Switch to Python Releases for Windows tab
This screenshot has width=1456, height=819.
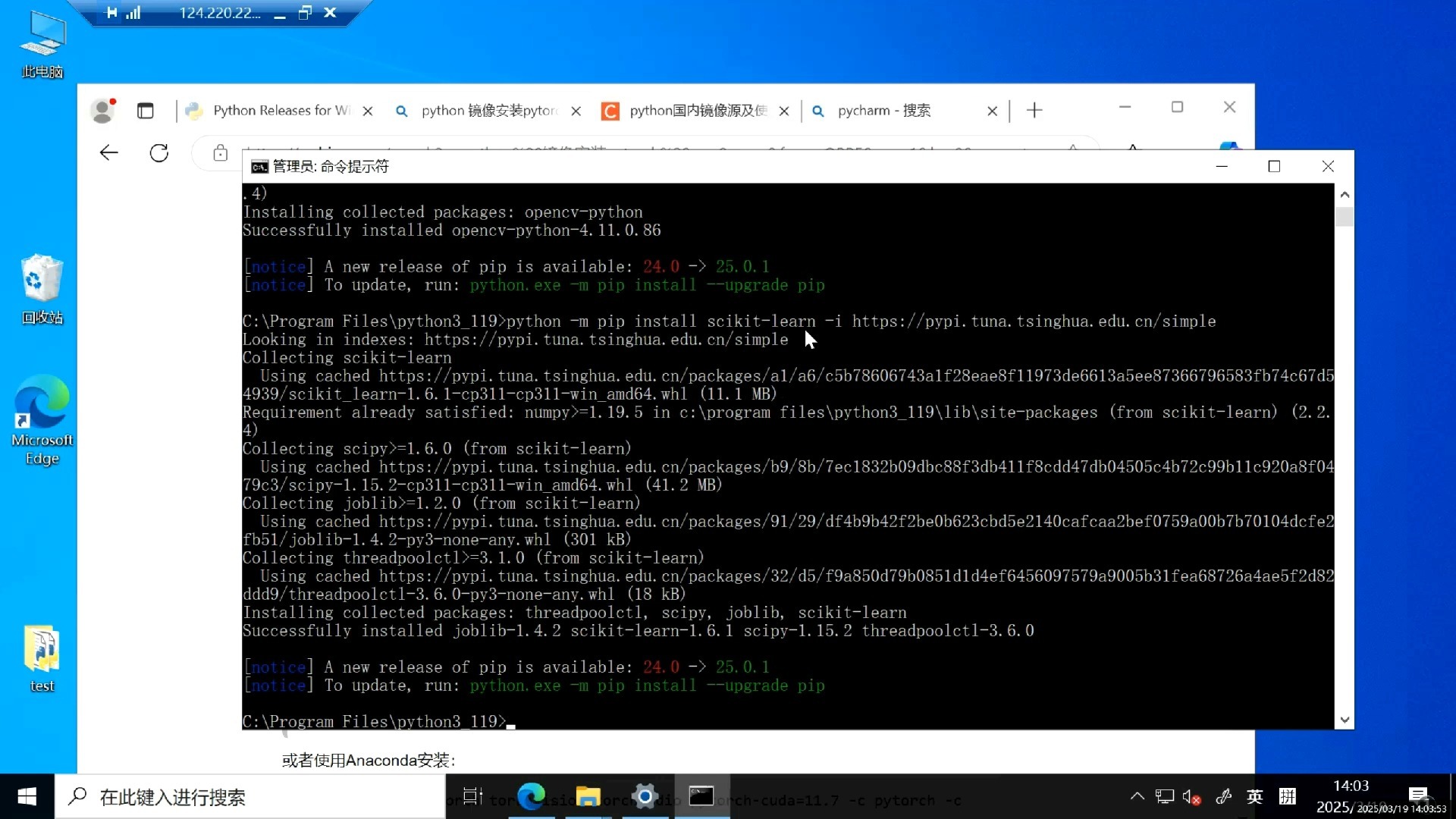pyautogui.click(x=281, y=111)
